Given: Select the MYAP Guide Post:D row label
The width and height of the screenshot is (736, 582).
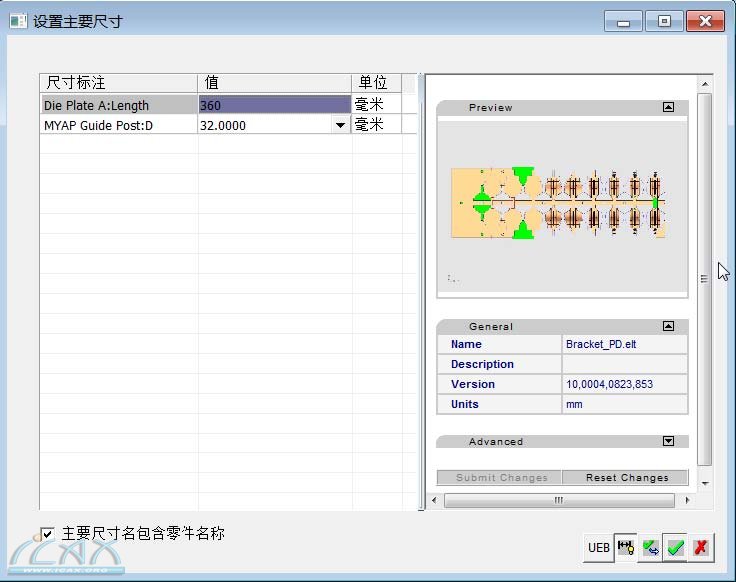Looking at the screenshot, I should pyautogui.click(x=119, y=125).
